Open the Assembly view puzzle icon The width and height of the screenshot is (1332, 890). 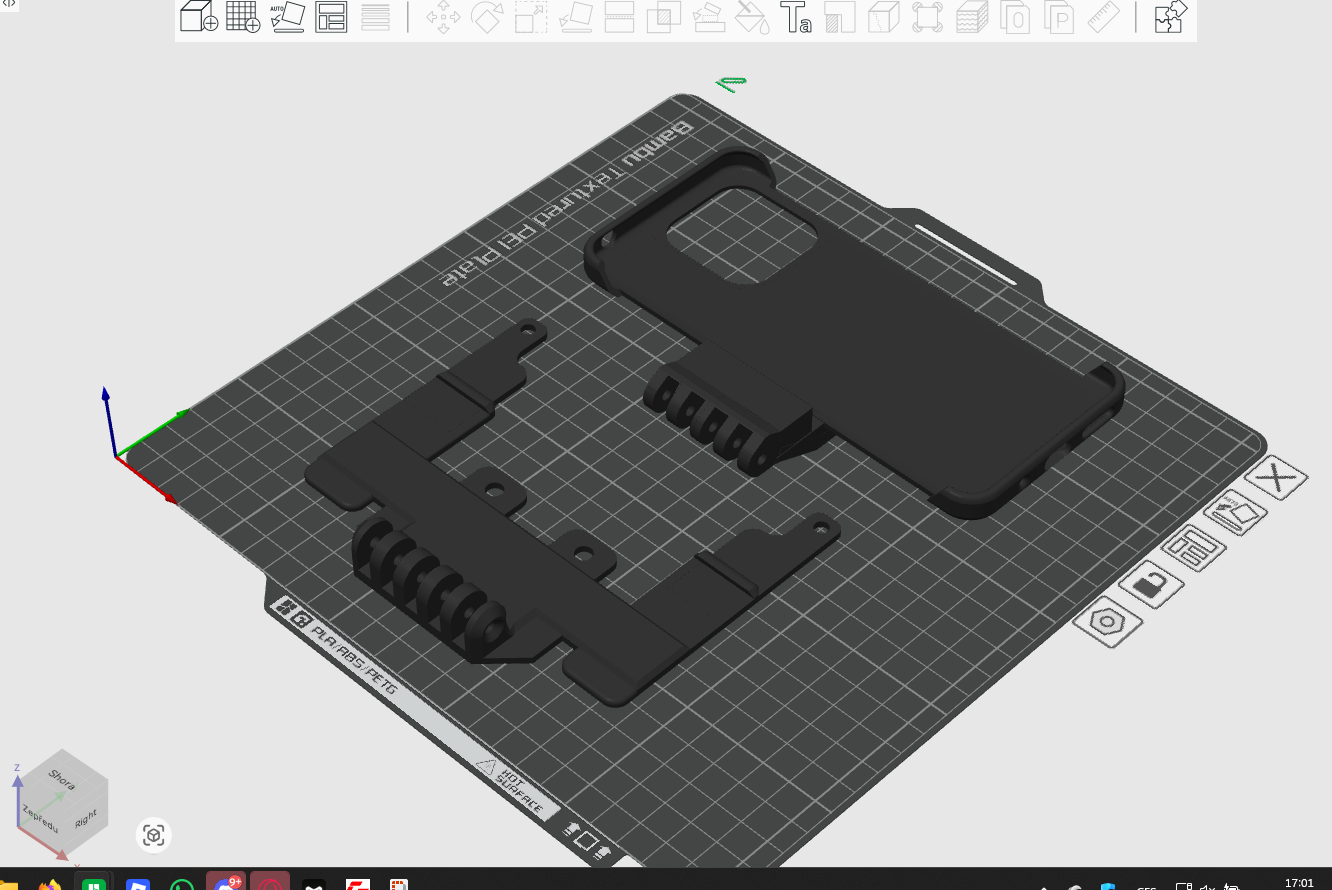point(1170,17)
